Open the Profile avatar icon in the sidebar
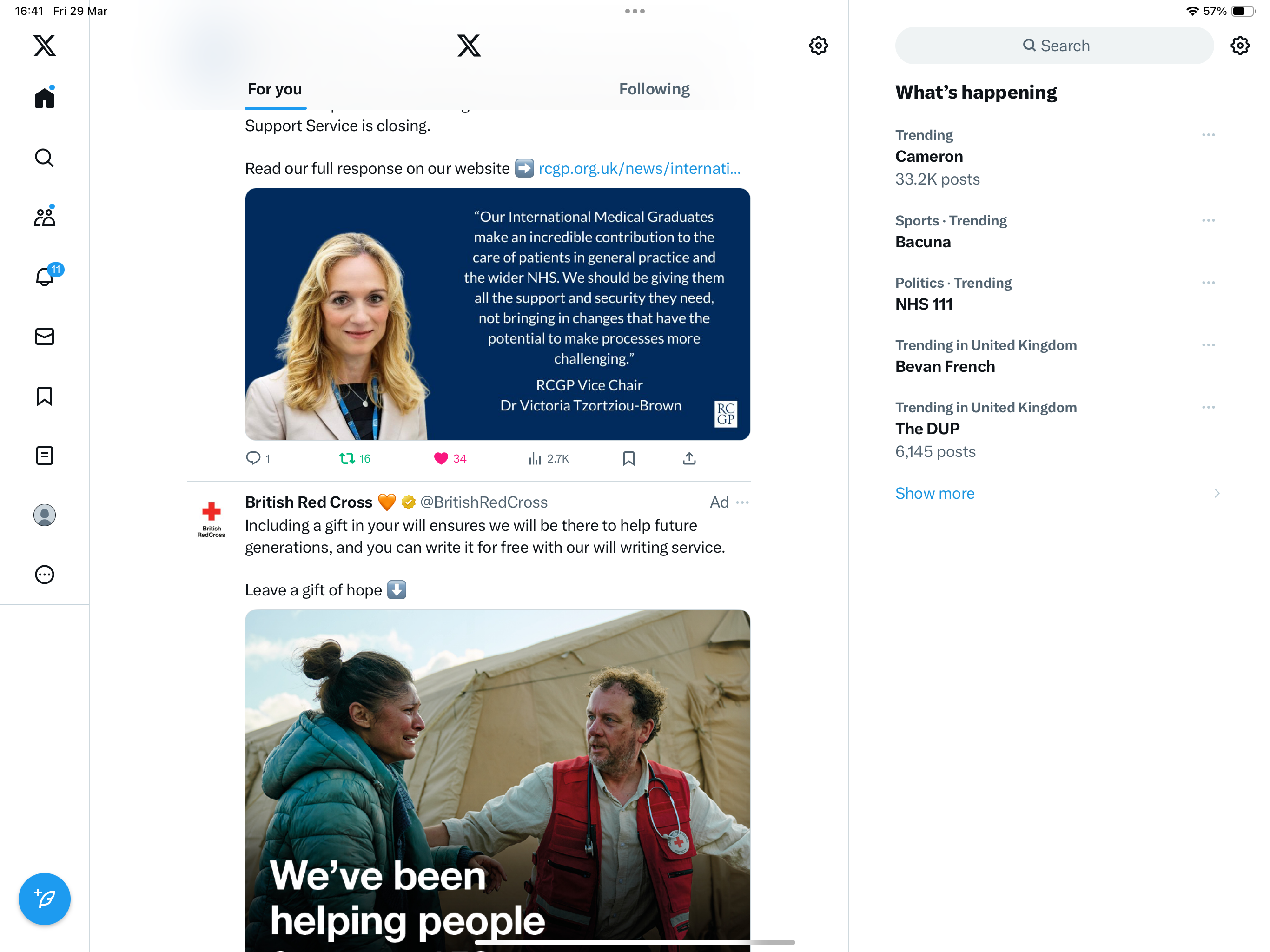 click(44, 515)
